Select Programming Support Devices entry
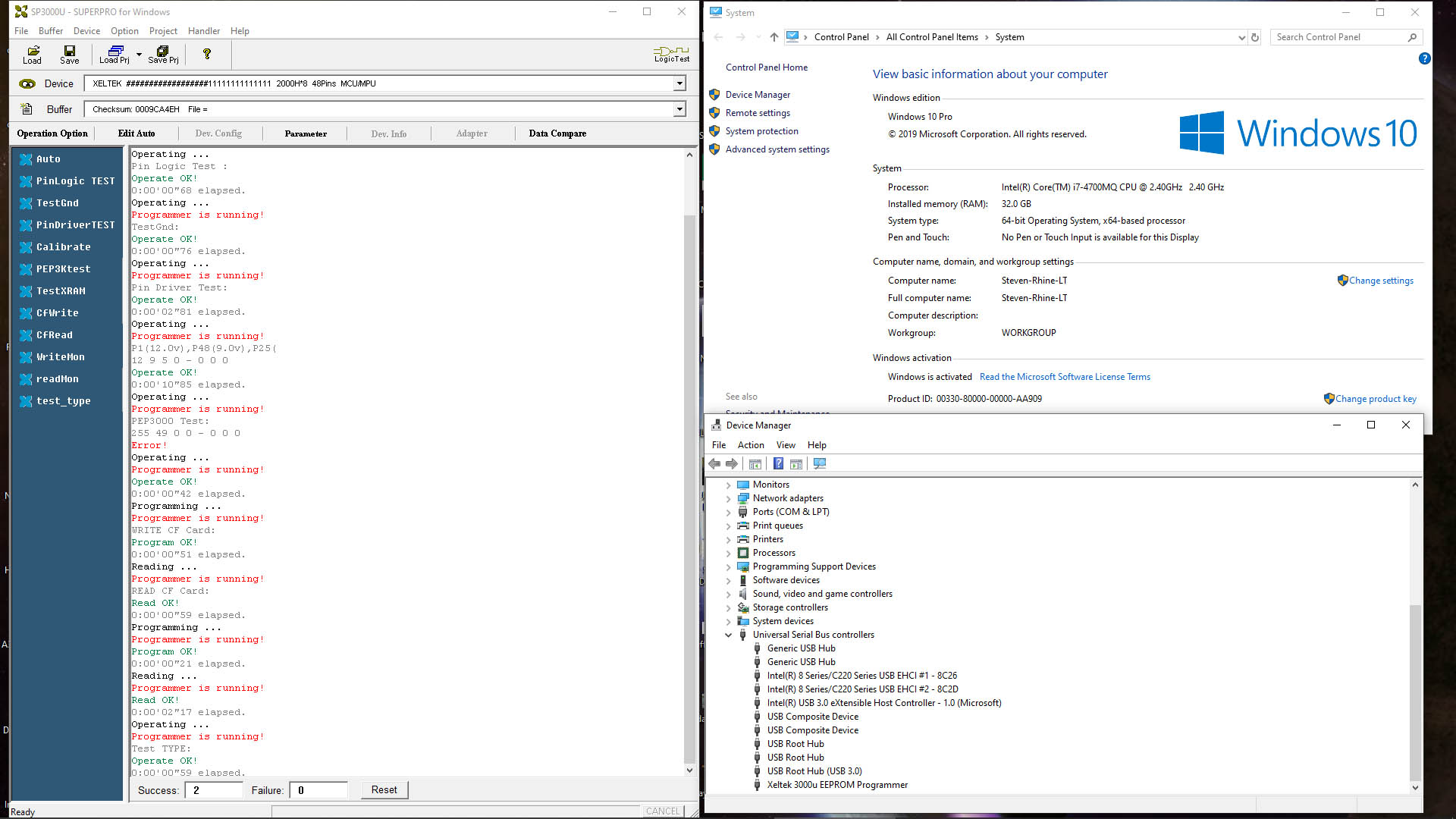Viewport: 1456px width, 819px height. 814,567
